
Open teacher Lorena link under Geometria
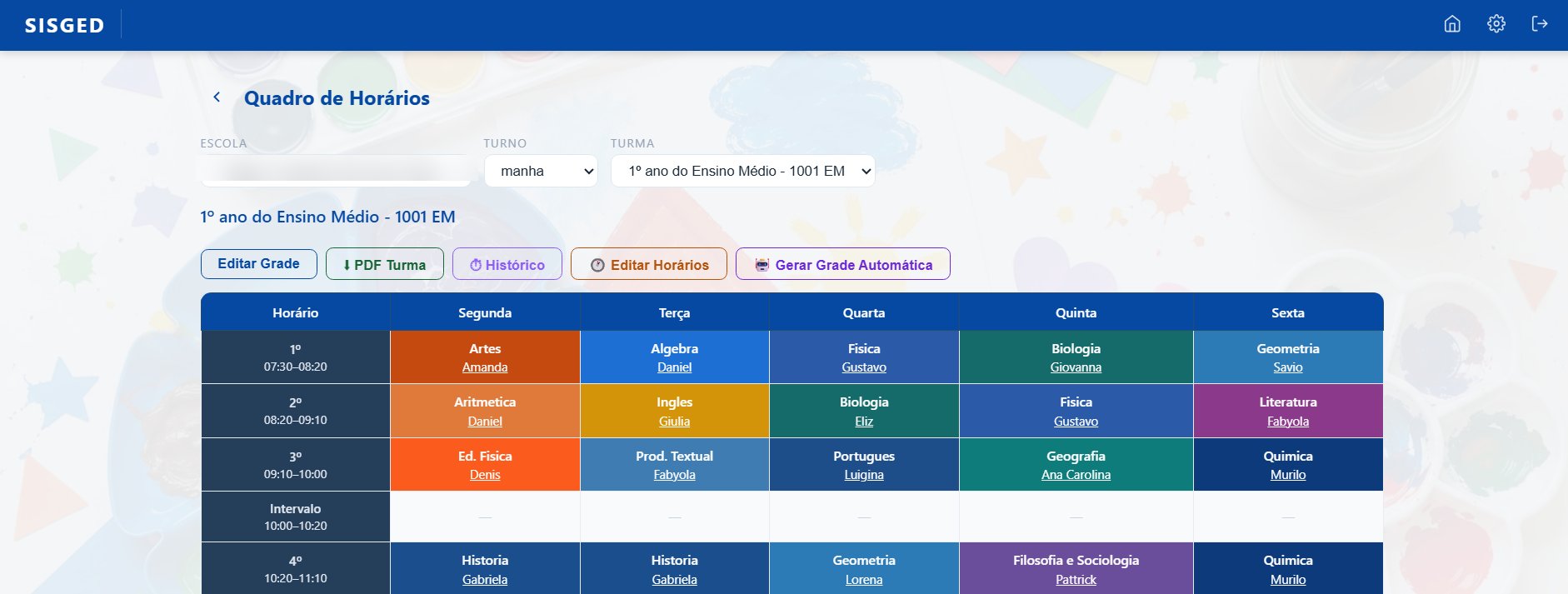tap(864, 580)
